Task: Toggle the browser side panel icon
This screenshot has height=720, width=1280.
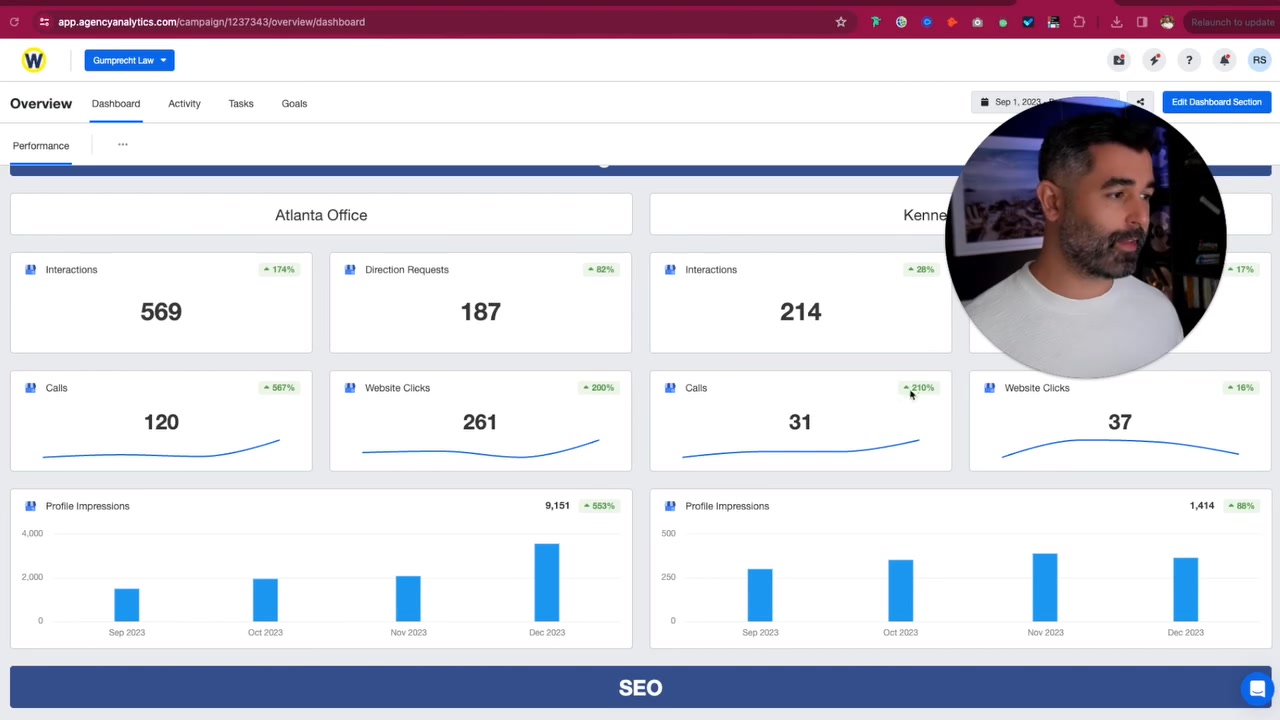Action: 1142,22
